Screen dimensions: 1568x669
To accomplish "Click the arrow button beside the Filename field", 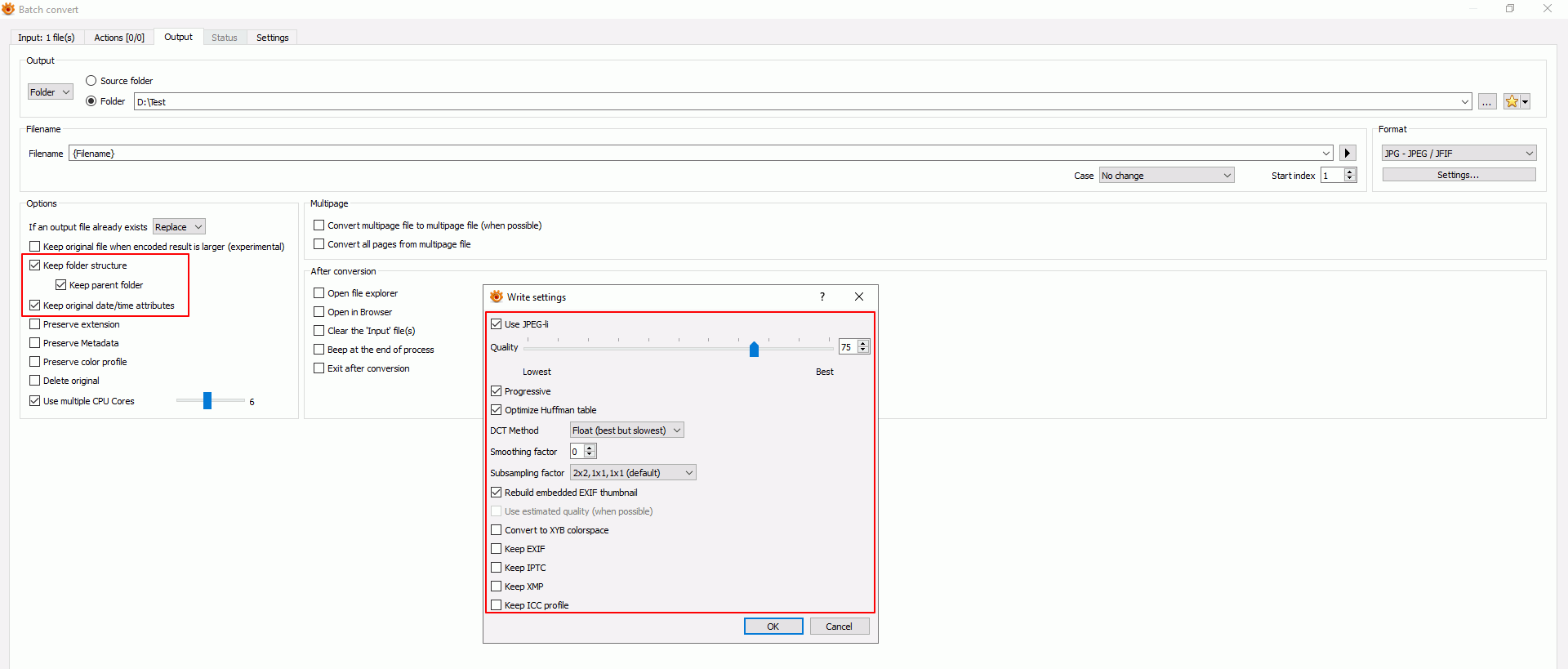I will [1347, 154].
